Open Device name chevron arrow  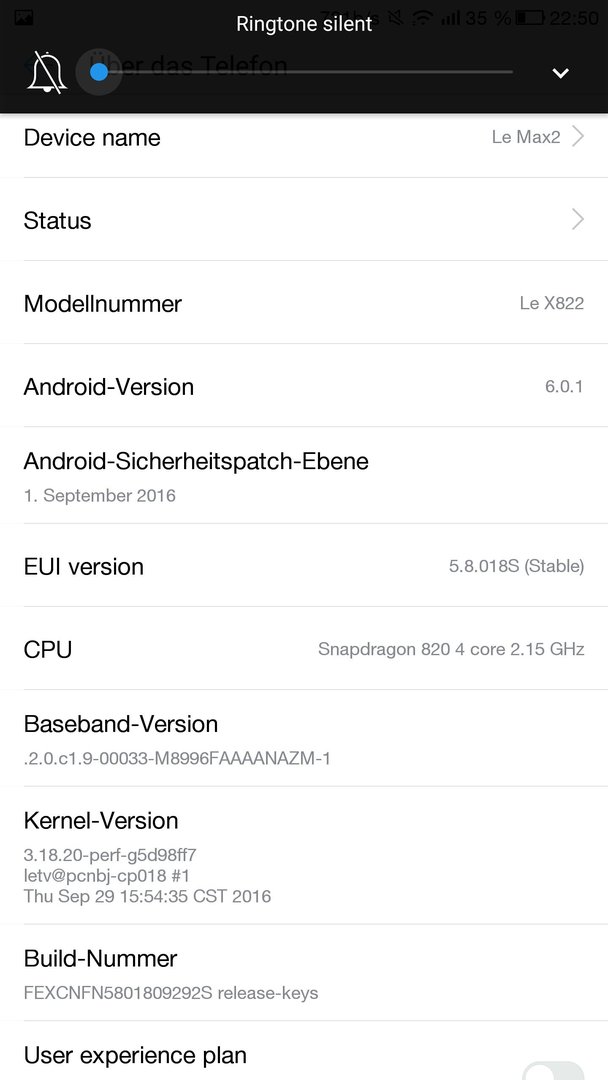(x=578, y=136)
